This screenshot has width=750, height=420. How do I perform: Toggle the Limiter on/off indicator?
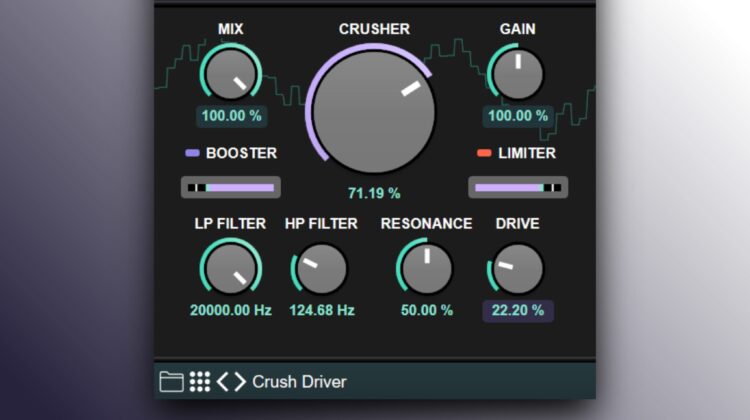[484, 153]
